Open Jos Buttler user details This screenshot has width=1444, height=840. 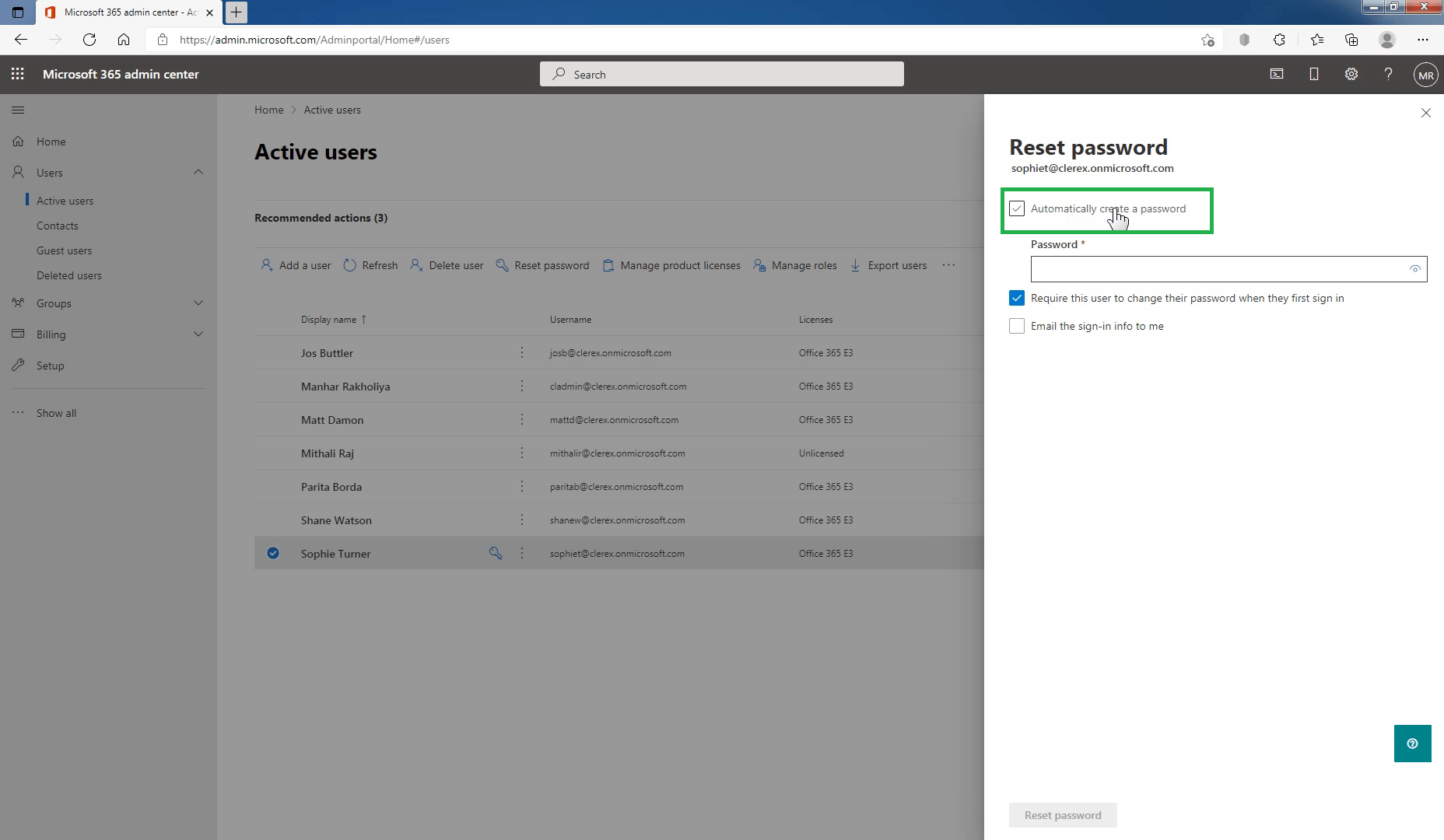[327, 353]
